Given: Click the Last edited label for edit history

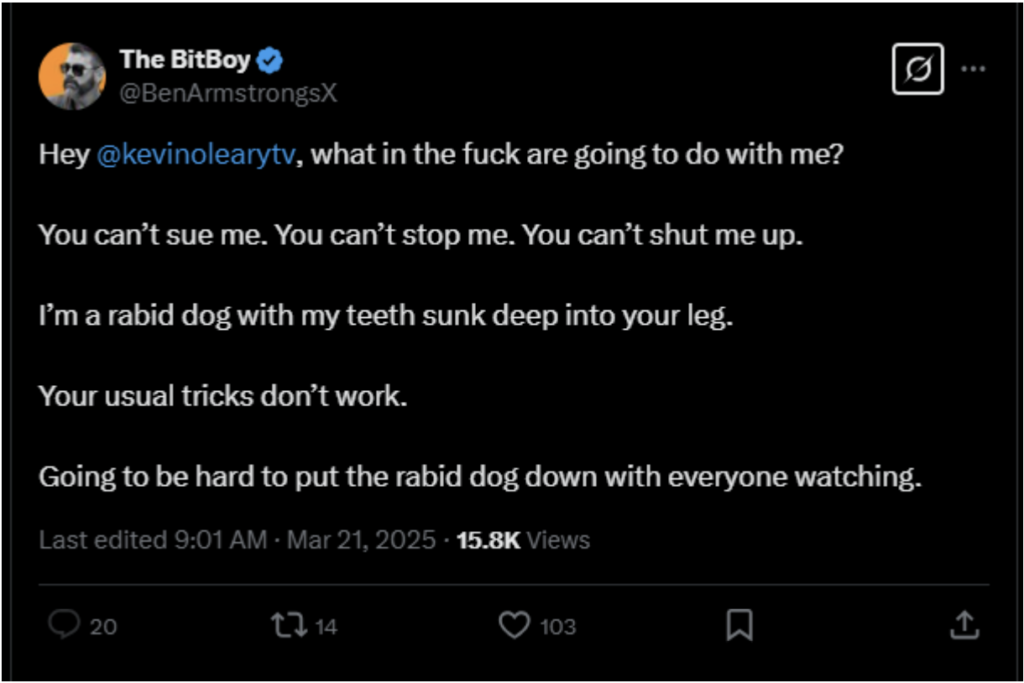Looking at the screenshot, I should point(101,540).
